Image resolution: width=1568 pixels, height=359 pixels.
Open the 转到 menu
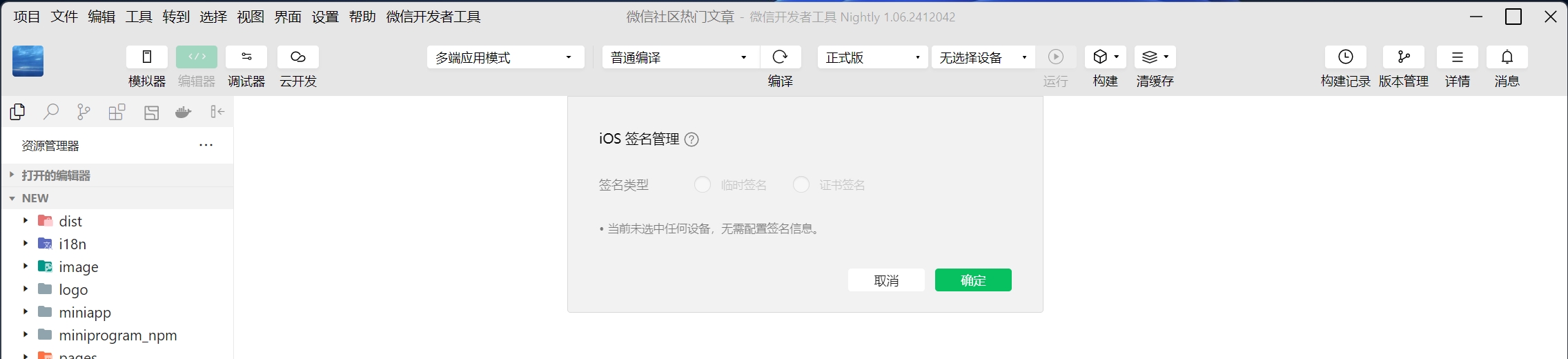click(176, 17)
